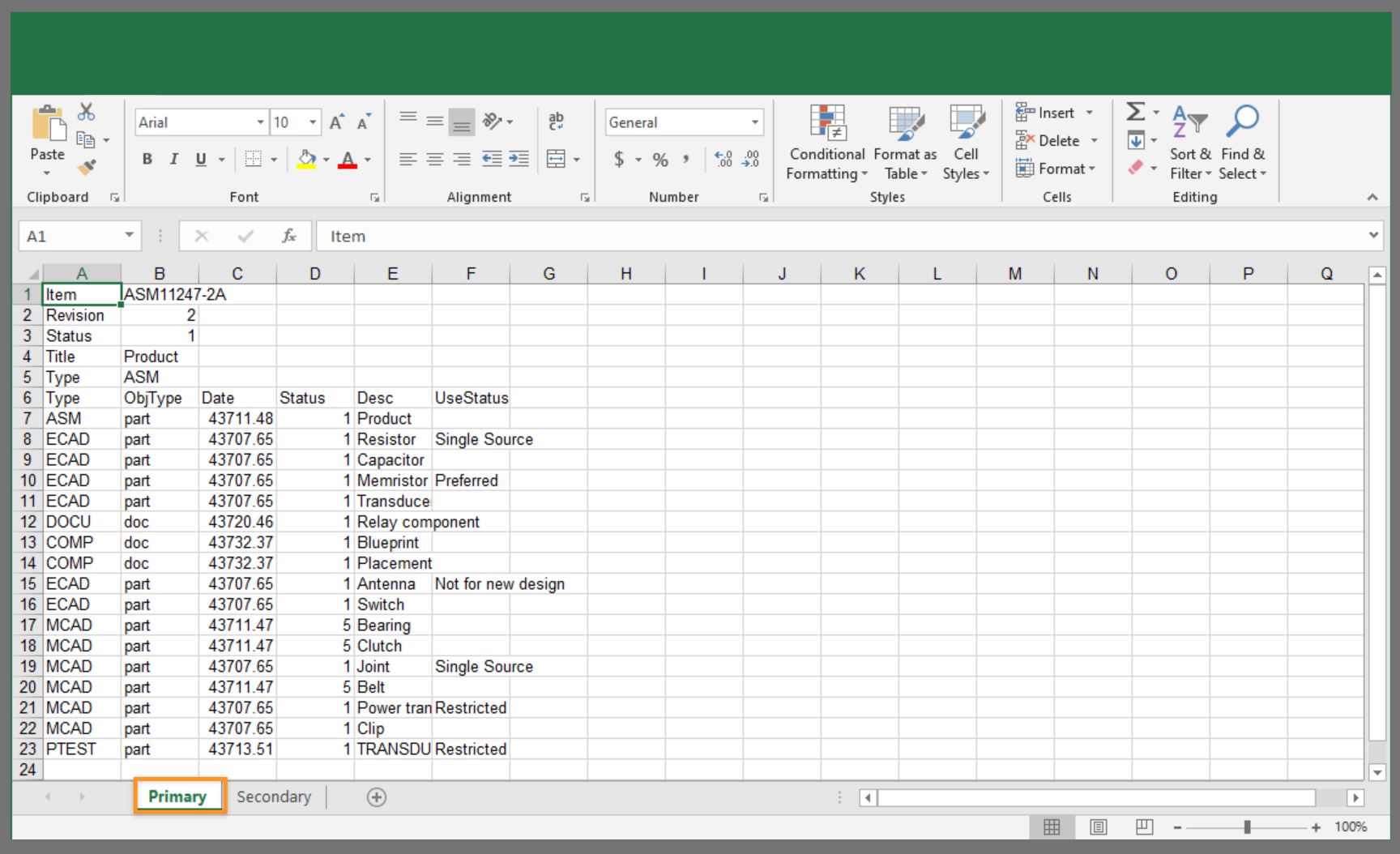Switch to the Primary sheet tab
1400x854 pixels.
coord(179,796)
